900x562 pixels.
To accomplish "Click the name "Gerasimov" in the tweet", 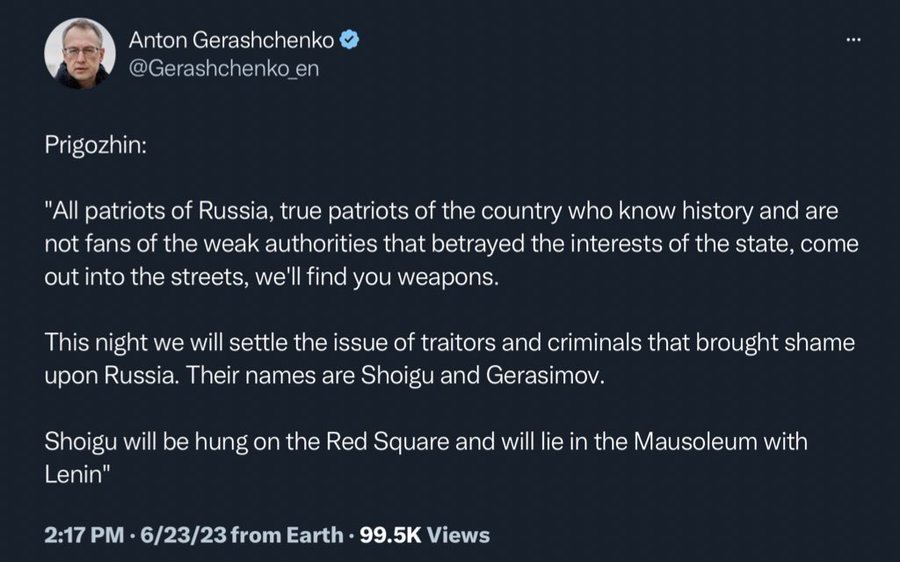I will (542, 376).
